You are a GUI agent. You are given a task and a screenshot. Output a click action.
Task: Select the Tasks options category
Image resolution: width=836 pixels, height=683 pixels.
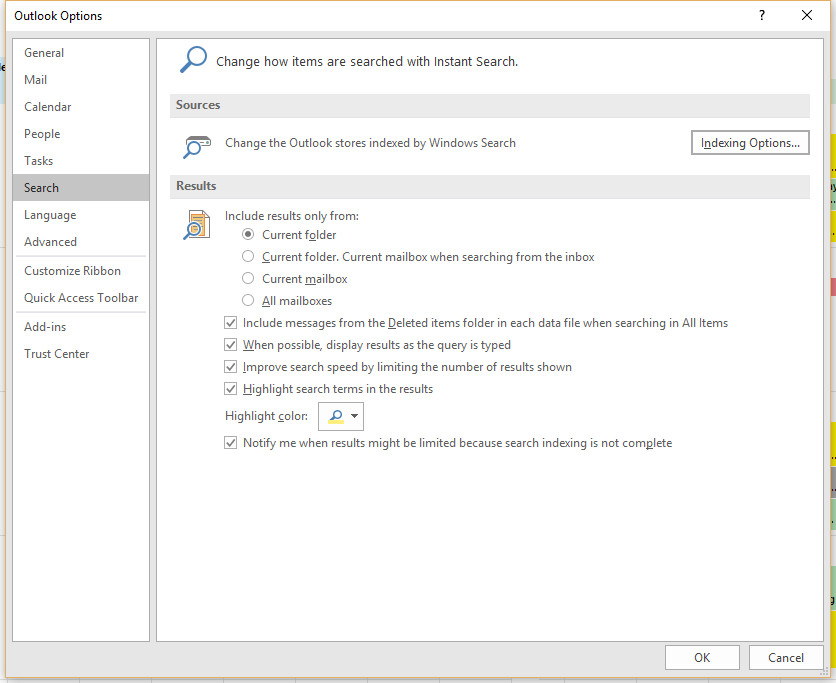[81, 160]
